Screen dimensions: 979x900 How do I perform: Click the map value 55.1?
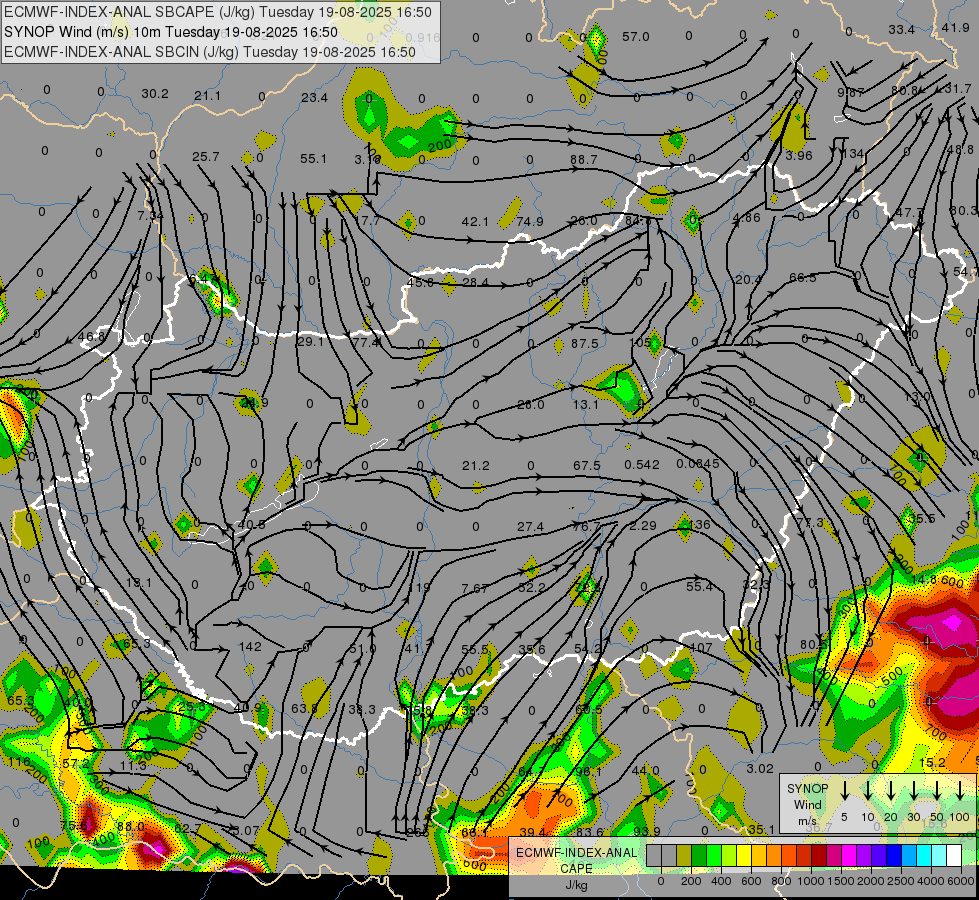[313, 159]
